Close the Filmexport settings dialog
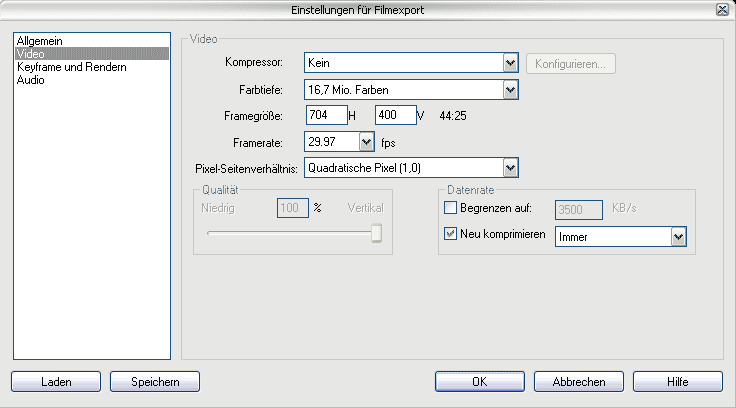 click(722, 9)
